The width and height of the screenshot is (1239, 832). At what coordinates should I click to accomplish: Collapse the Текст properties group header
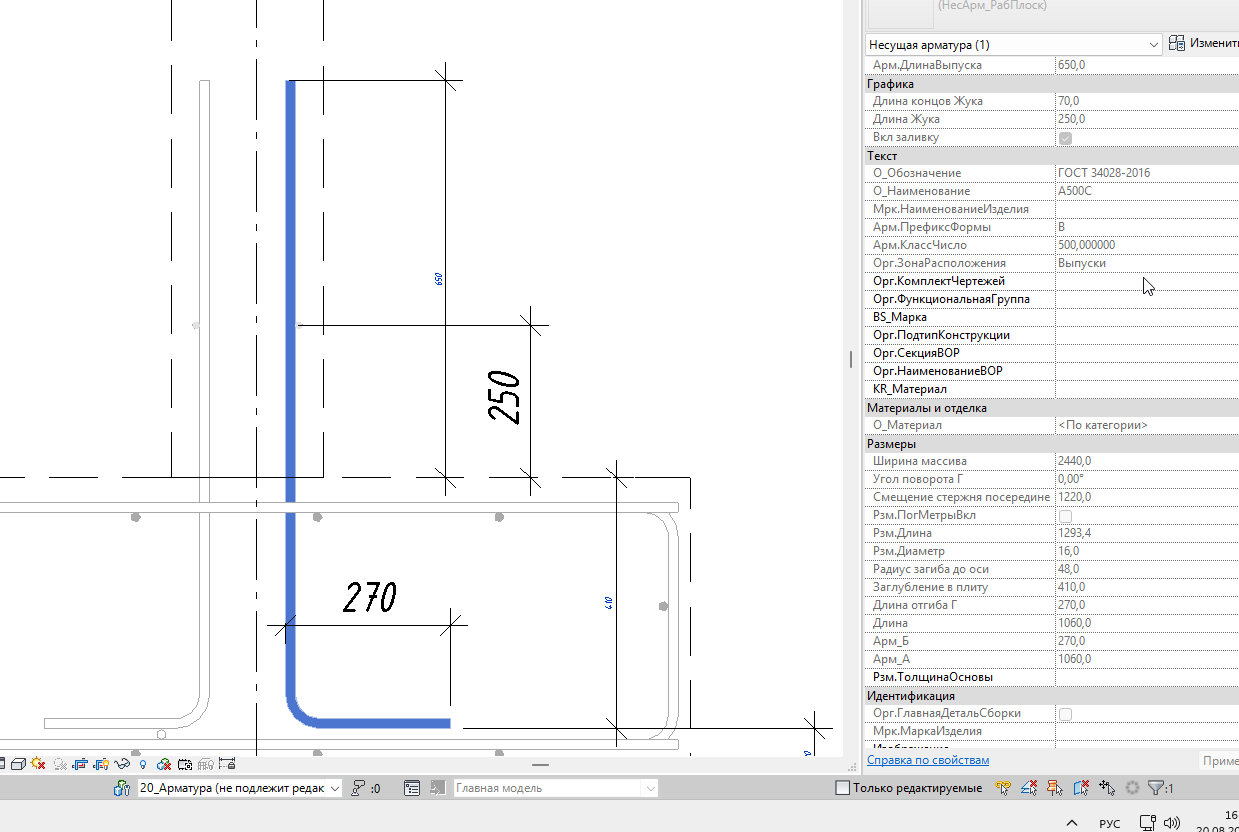coord(1051,155)
